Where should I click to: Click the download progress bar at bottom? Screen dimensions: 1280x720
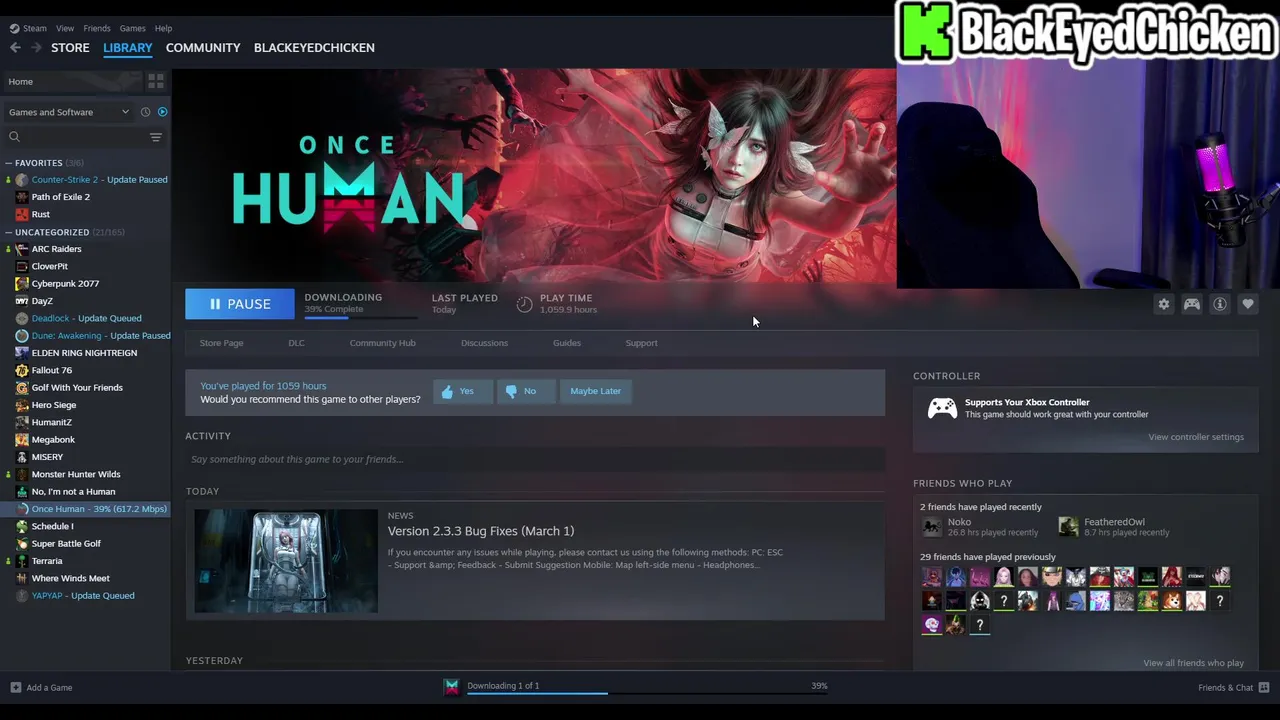647,693
